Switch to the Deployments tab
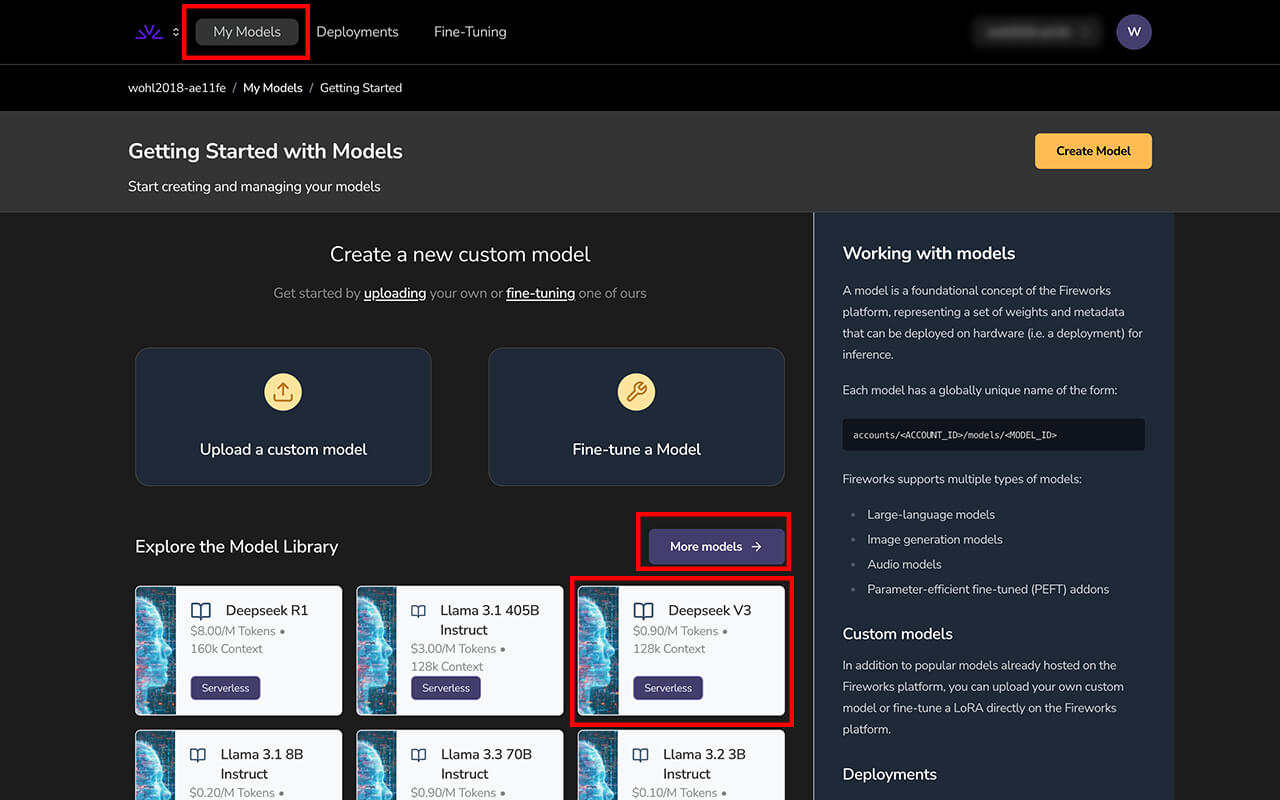1280x800 pixels. coord(357,32)
